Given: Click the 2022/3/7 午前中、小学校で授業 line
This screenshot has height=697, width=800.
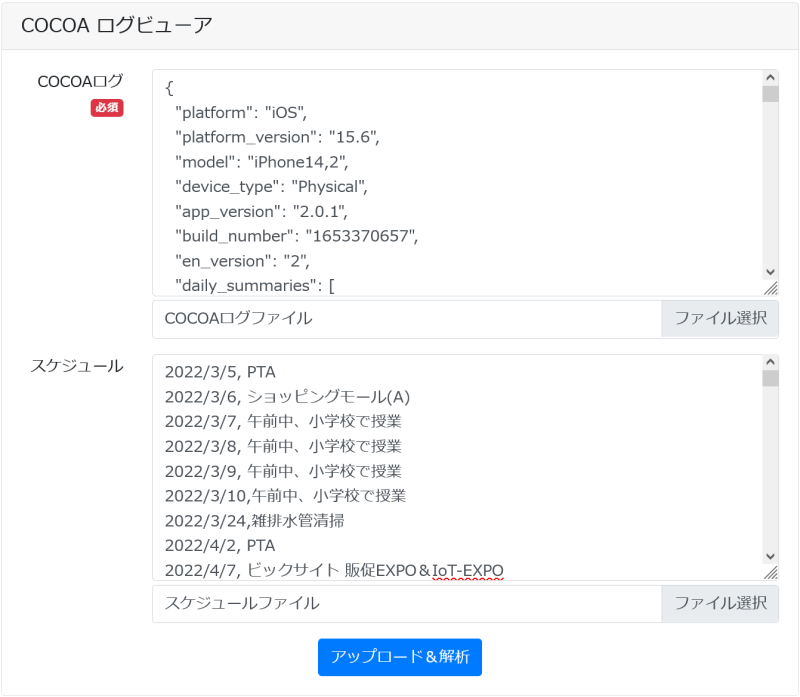Looking at the screenshot, I should point(283,421).
